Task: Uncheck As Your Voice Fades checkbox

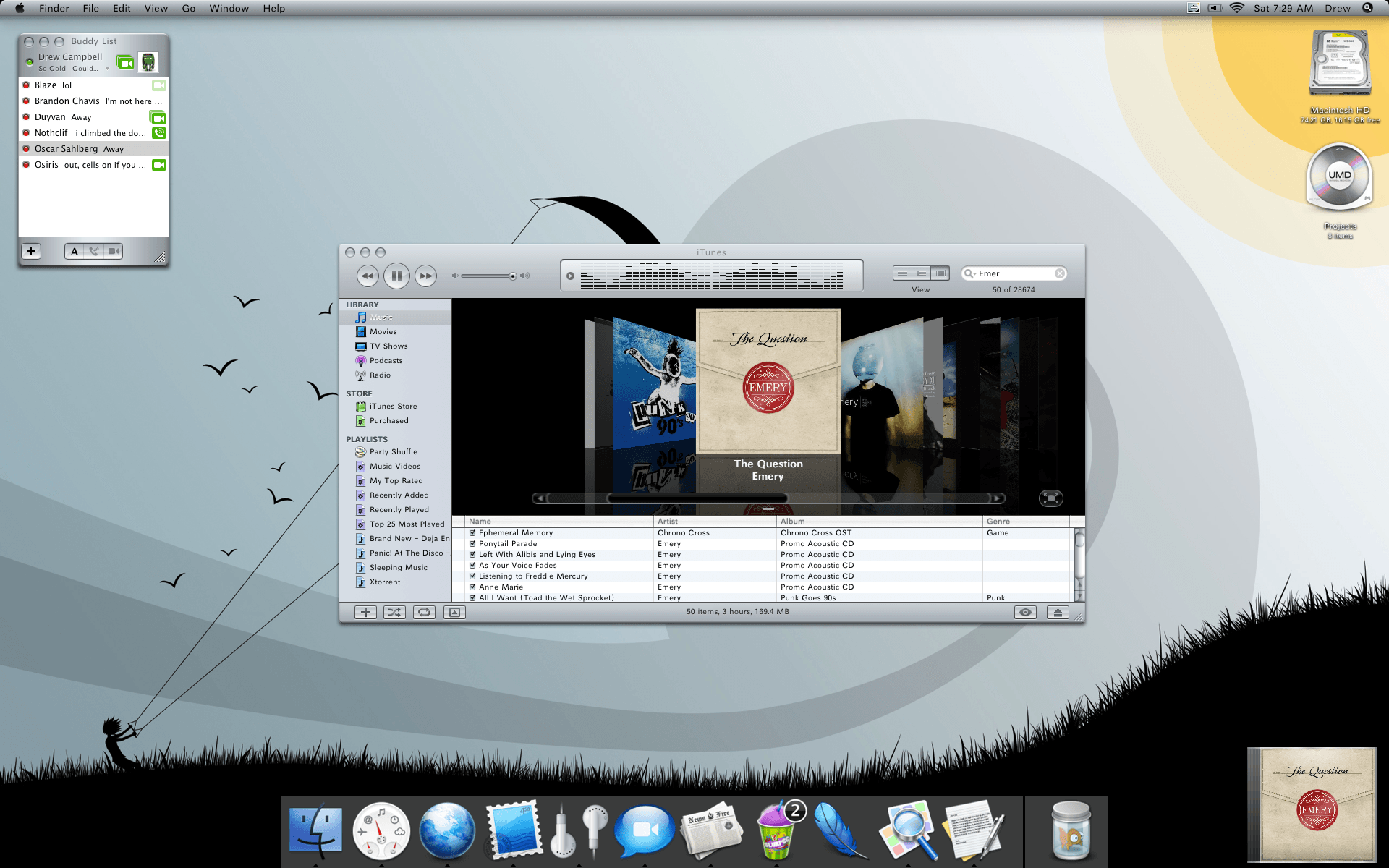Action: [472, 566]
